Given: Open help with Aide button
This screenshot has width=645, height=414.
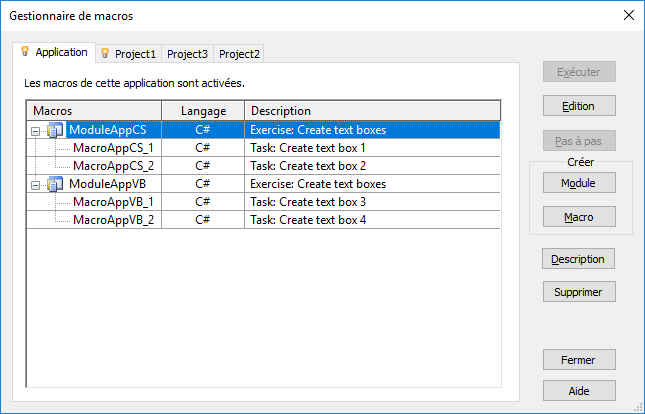Looking at the screenshot, I should point(579,391).
